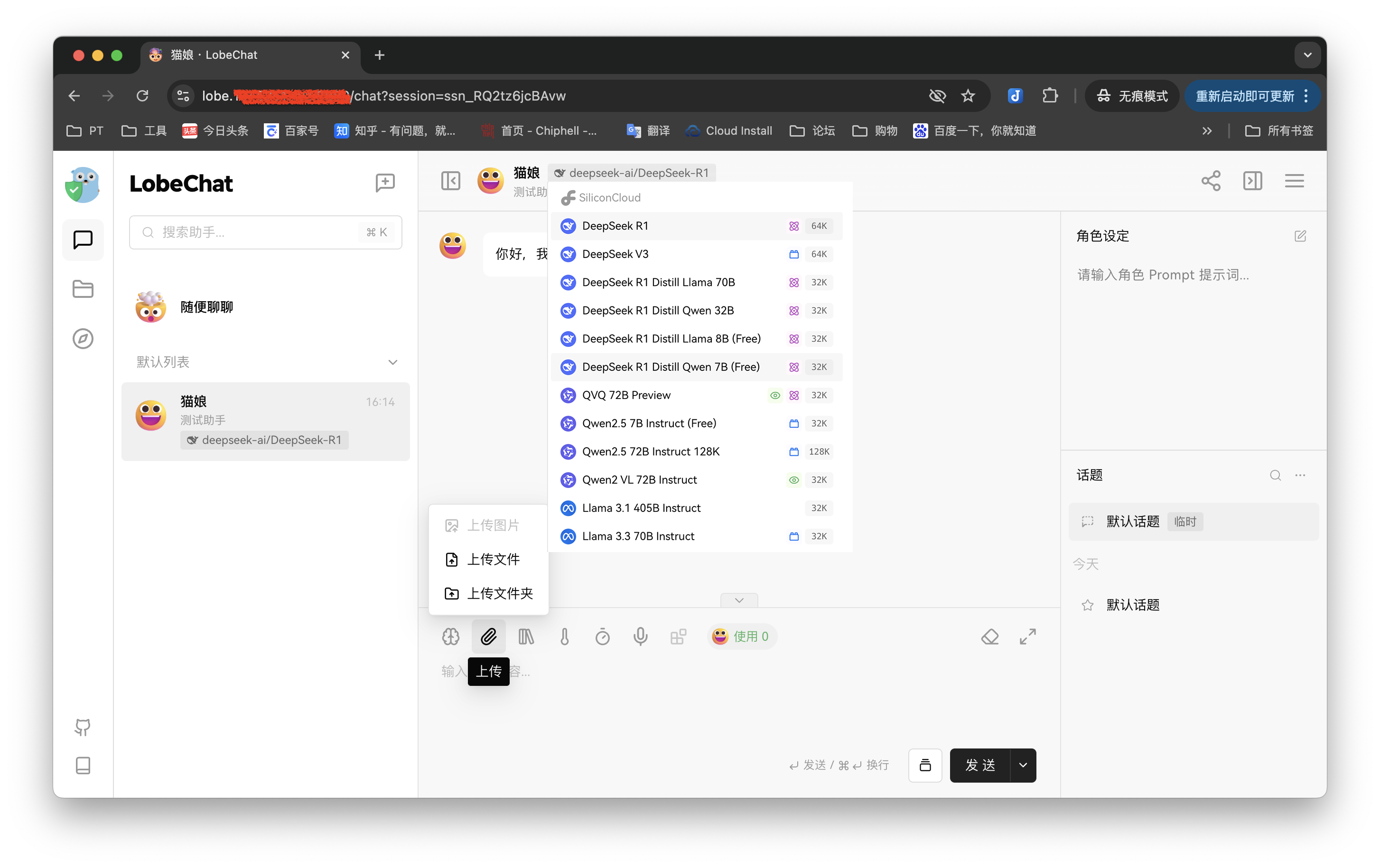Open the GitHub icon in sidebar

point(83,727)
